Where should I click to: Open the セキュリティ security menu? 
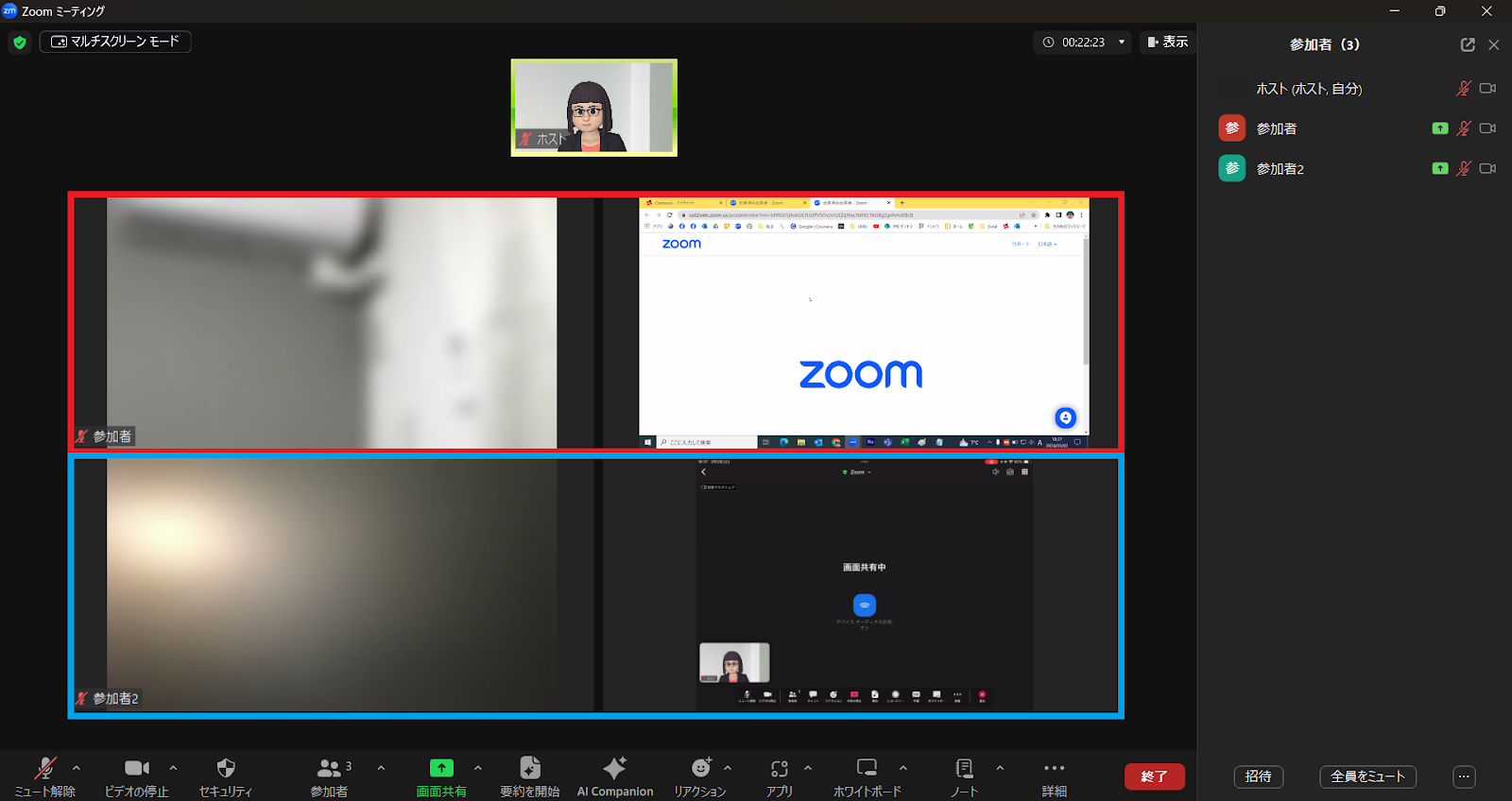tap(225, 776)
